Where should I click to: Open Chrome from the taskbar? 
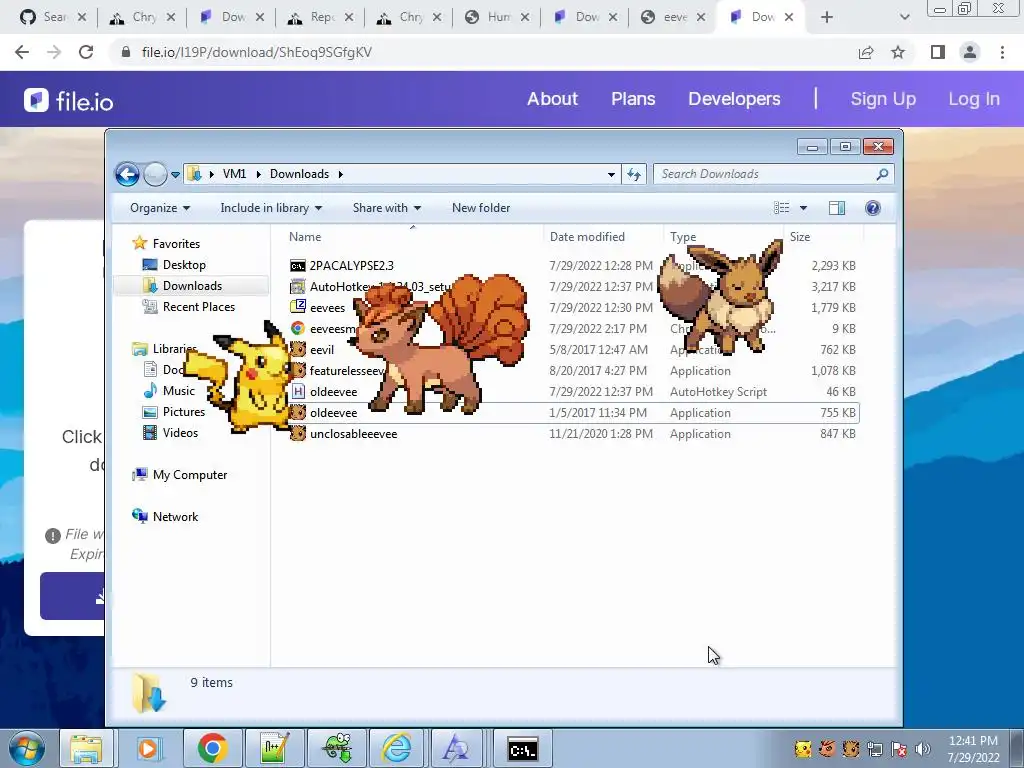pyautogui.click(x=212, y=748)
